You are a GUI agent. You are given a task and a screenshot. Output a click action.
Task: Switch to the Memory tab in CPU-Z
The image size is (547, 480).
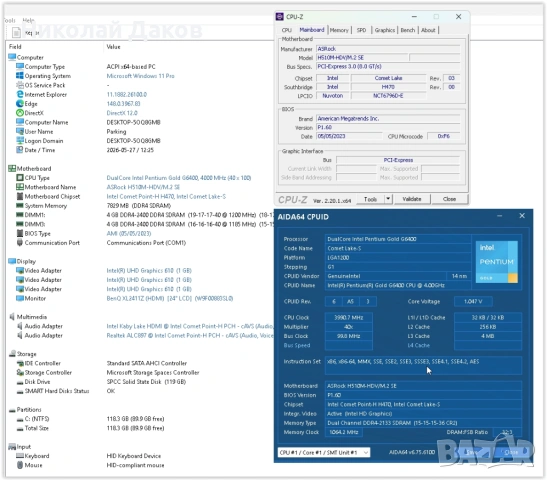(339, 30)
